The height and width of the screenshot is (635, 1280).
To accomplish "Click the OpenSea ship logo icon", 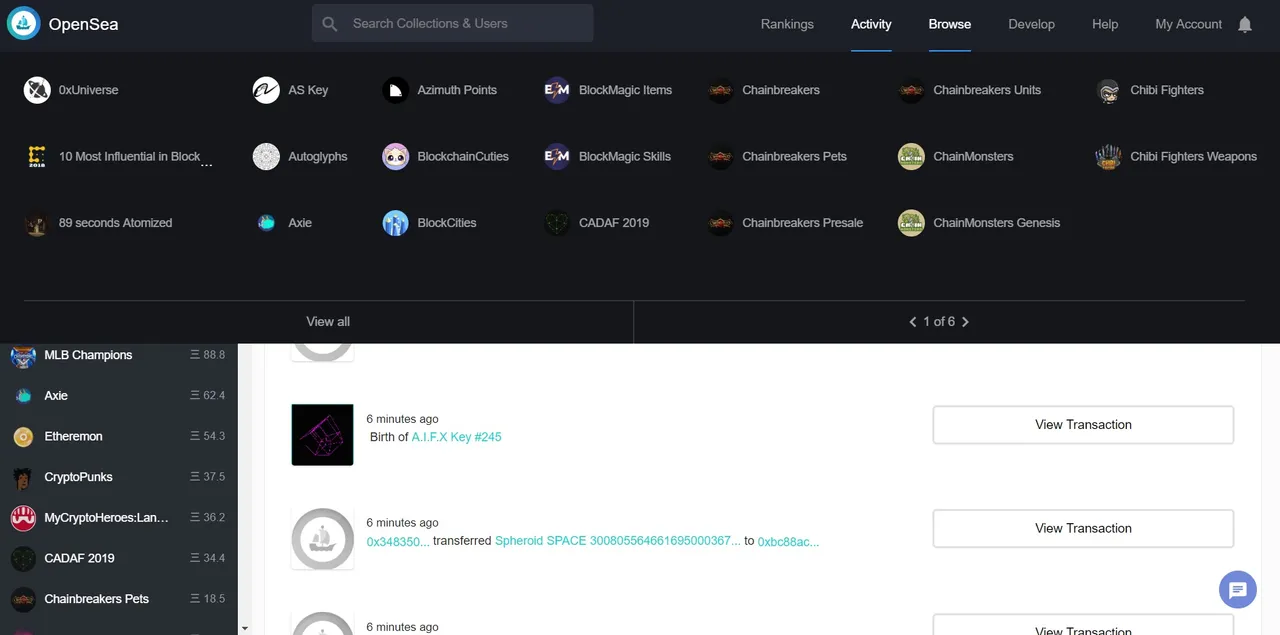I will click(24, 24).
